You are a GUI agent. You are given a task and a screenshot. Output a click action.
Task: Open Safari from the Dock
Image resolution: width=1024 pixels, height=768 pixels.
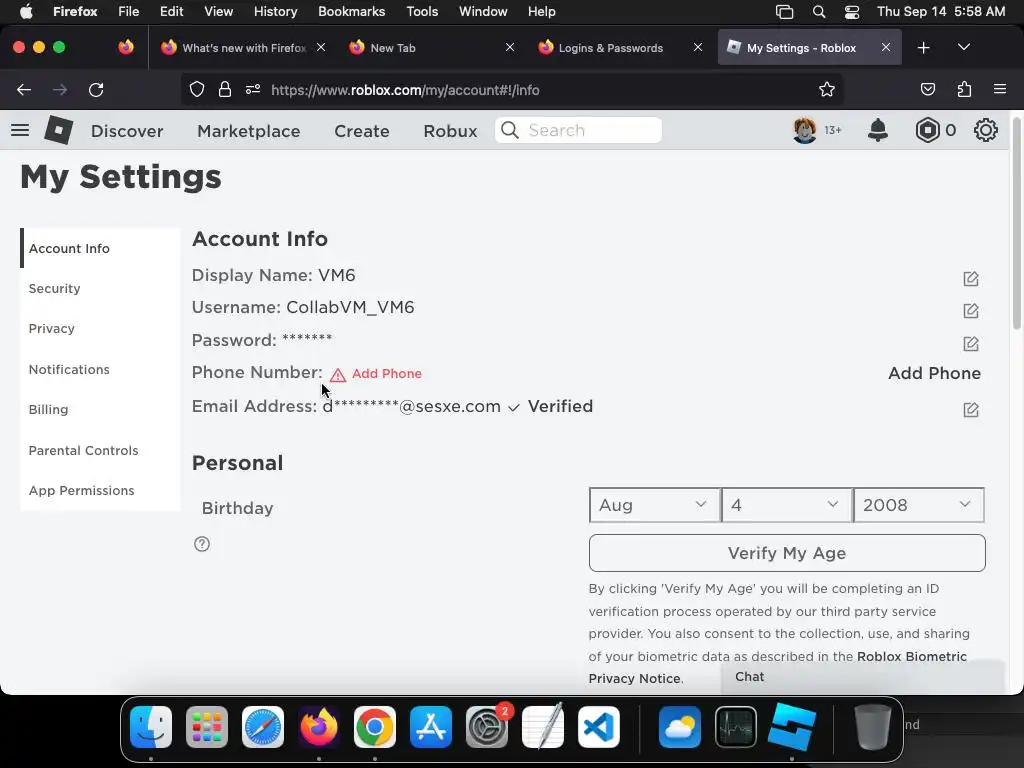coord(263,727)
